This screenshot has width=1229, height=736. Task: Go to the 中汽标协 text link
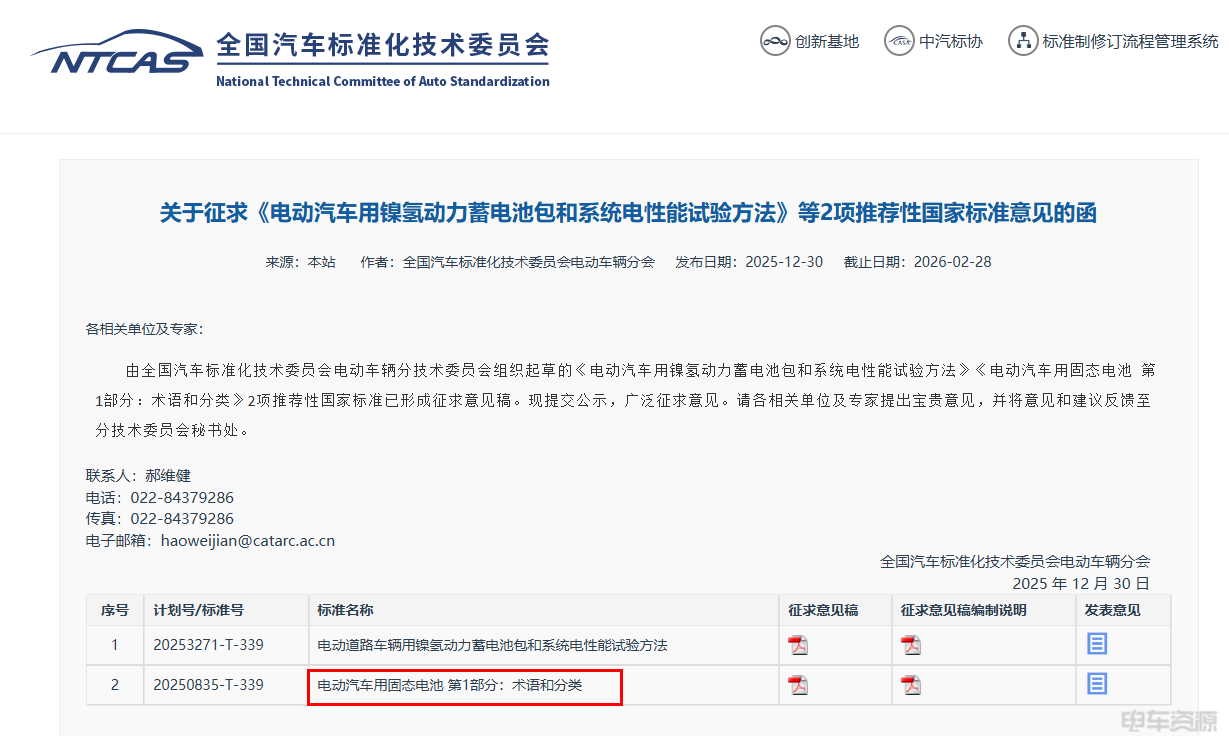pos(951,42)
